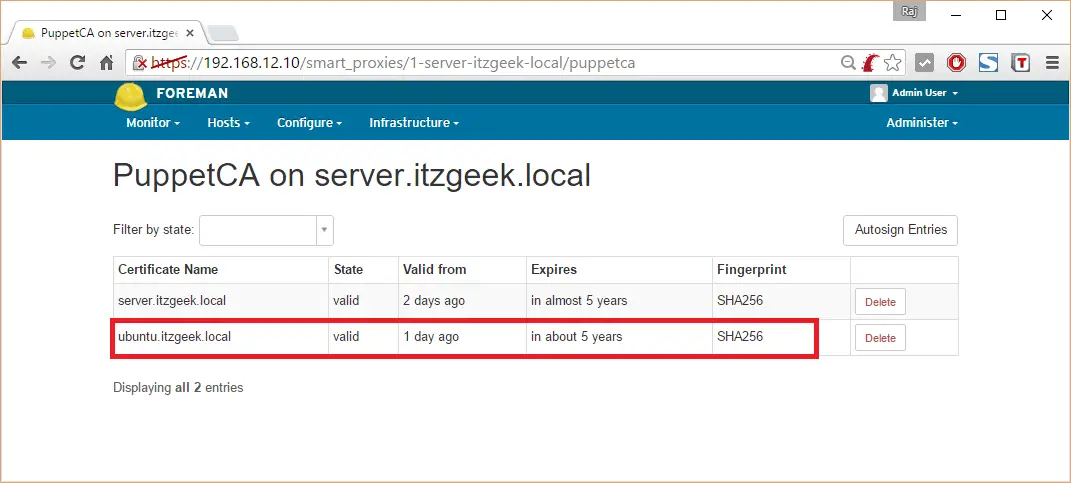The height and width of the screenshot is (483, 1071).
Task: Click valid state of ubuntu.itzgeek.local row
Action: pos(346,336)
